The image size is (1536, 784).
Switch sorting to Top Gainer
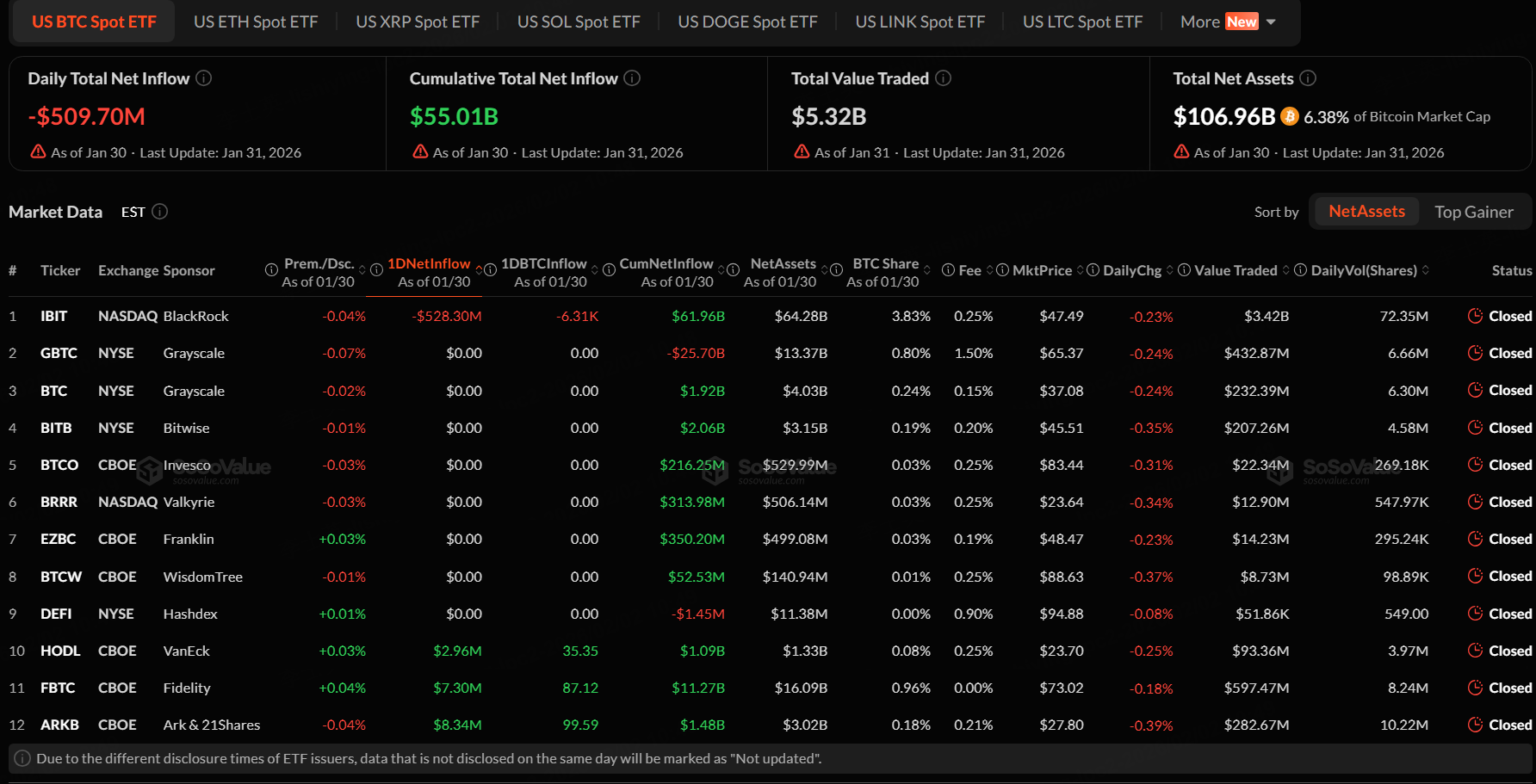[1473, 212]
